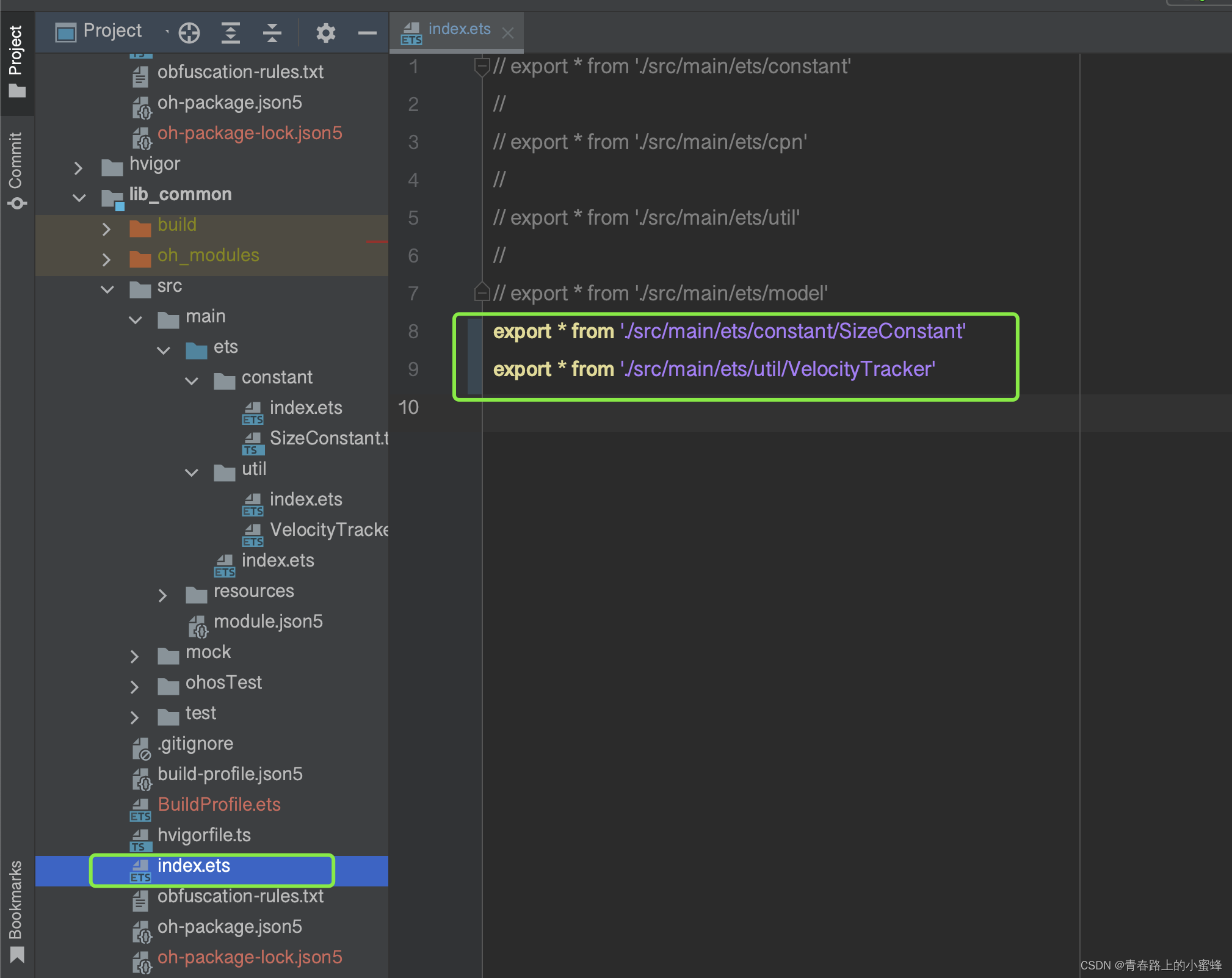This screenshot has height=978, width=1232.
Task: Open the Commit tool window tab
Action: coord(16,170)
